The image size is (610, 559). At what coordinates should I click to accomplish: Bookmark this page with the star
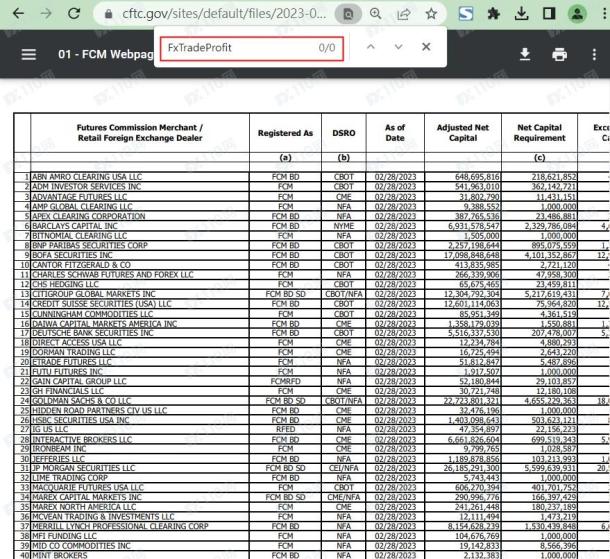431,14
